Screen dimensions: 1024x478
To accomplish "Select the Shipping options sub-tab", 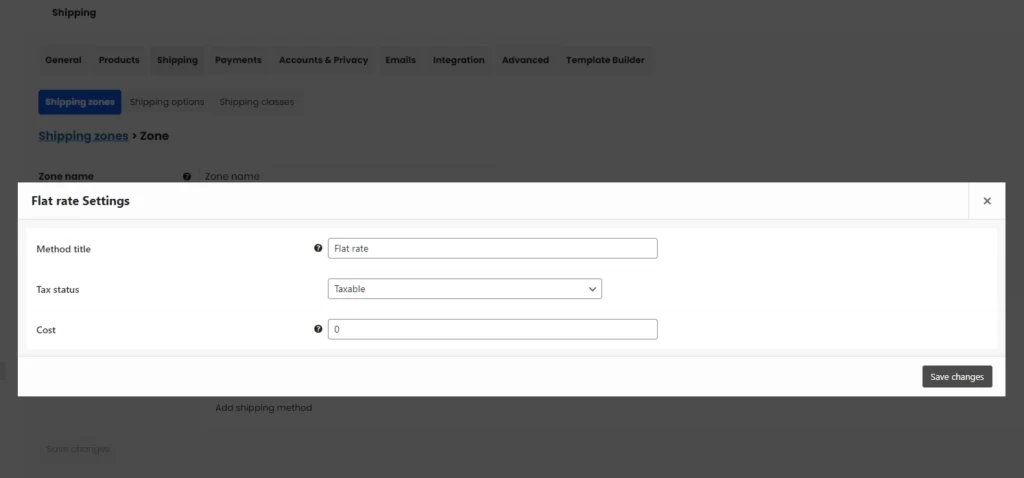I will 167,102.
